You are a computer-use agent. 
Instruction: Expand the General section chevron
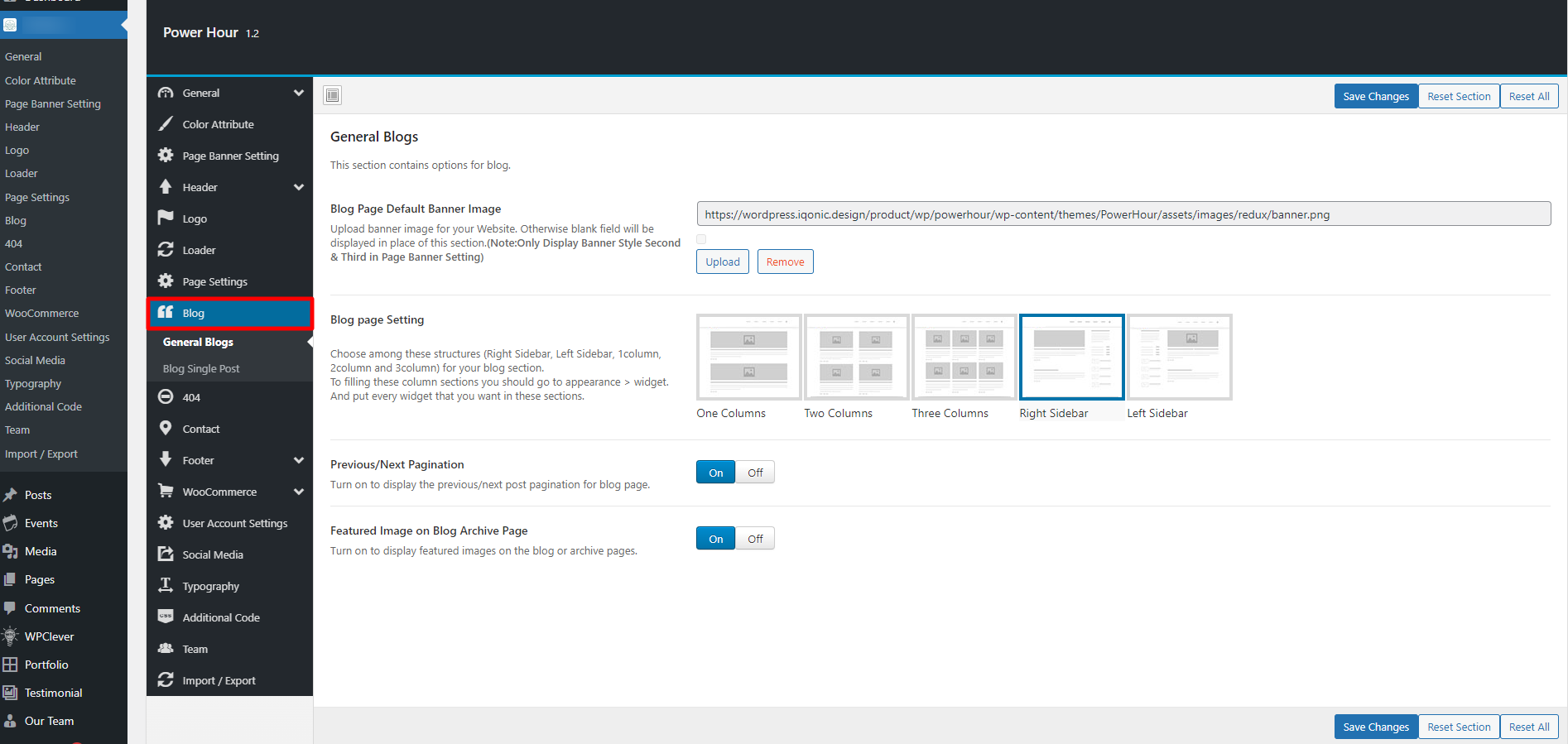click(299, 93)
